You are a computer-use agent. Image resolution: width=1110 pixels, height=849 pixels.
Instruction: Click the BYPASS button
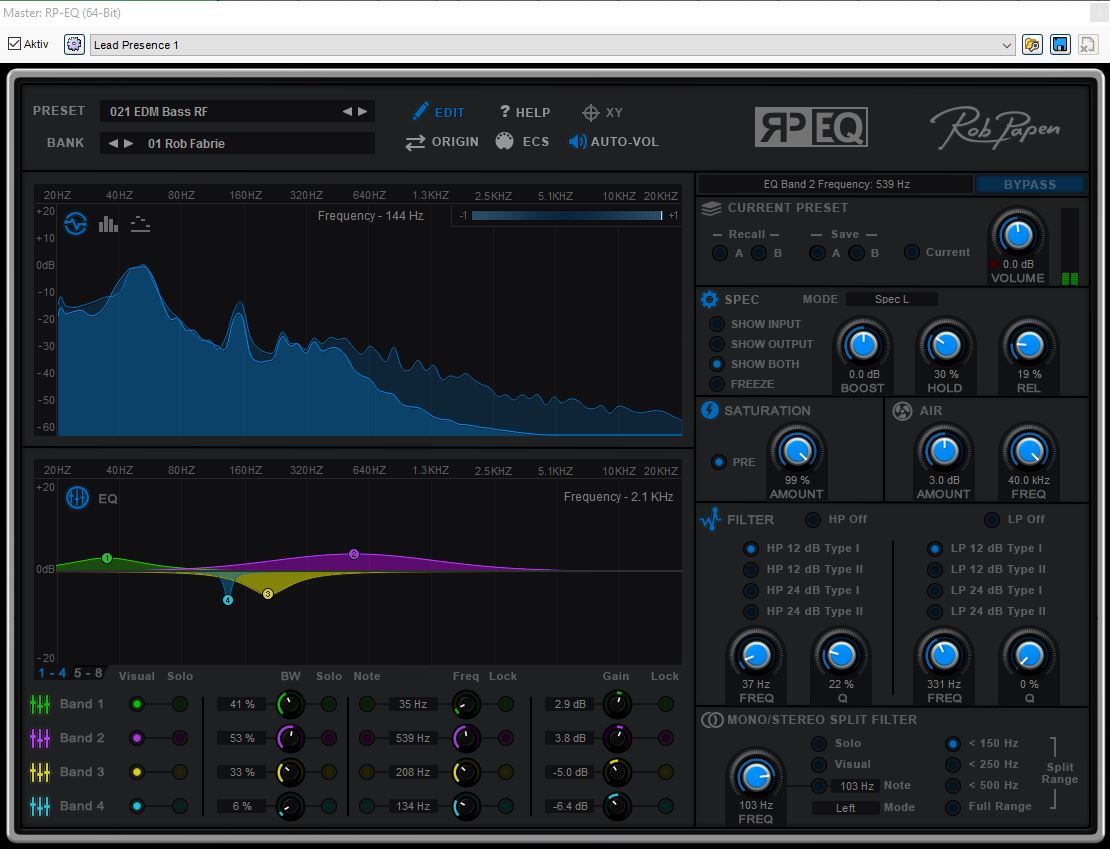[x=1029, y=184]
